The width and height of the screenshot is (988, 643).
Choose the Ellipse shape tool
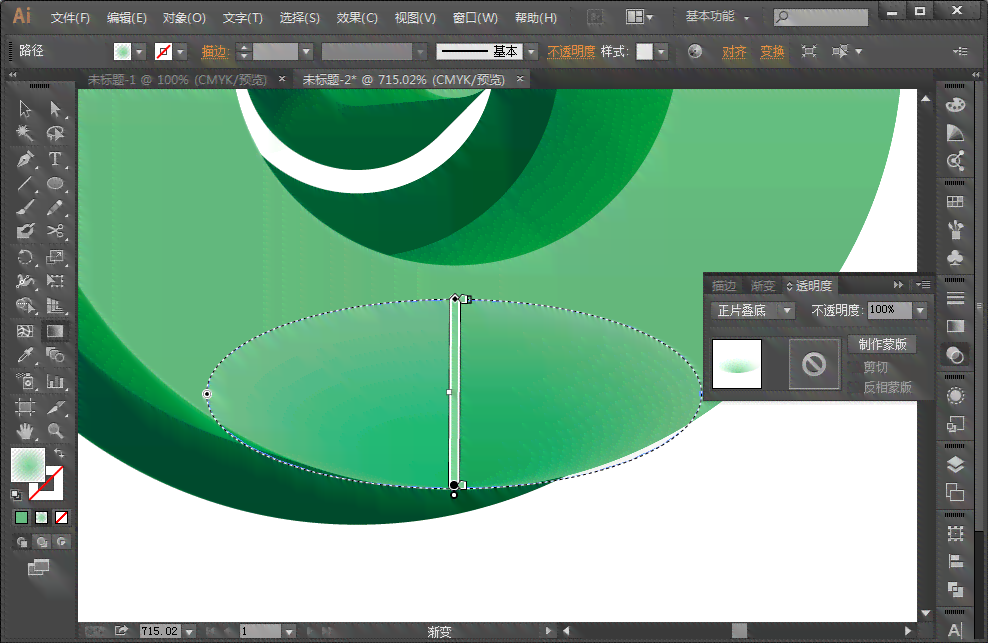[x=55, y=183]
